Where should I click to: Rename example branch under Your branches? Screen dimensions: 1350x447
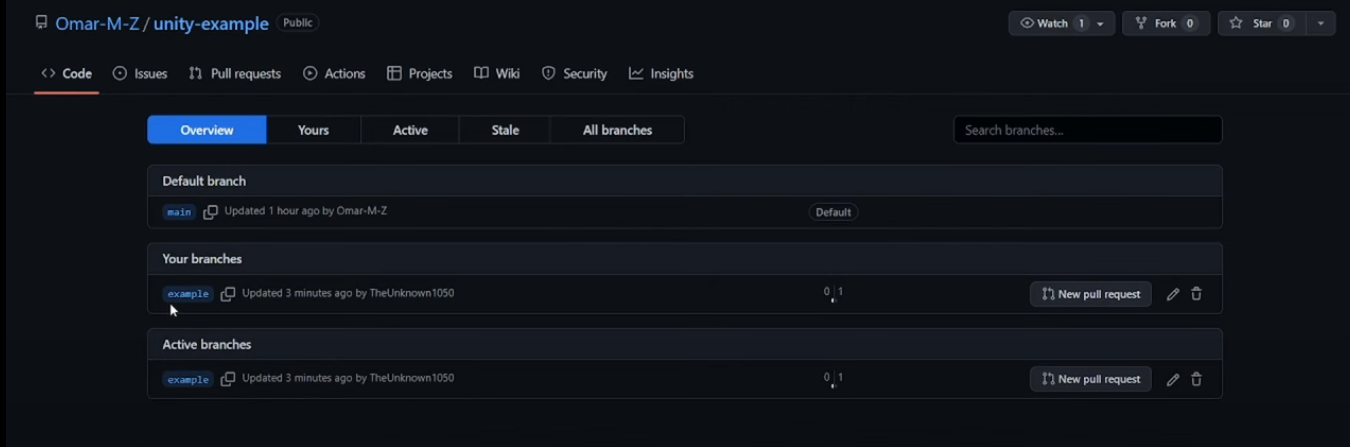(x=1173, y=294)
